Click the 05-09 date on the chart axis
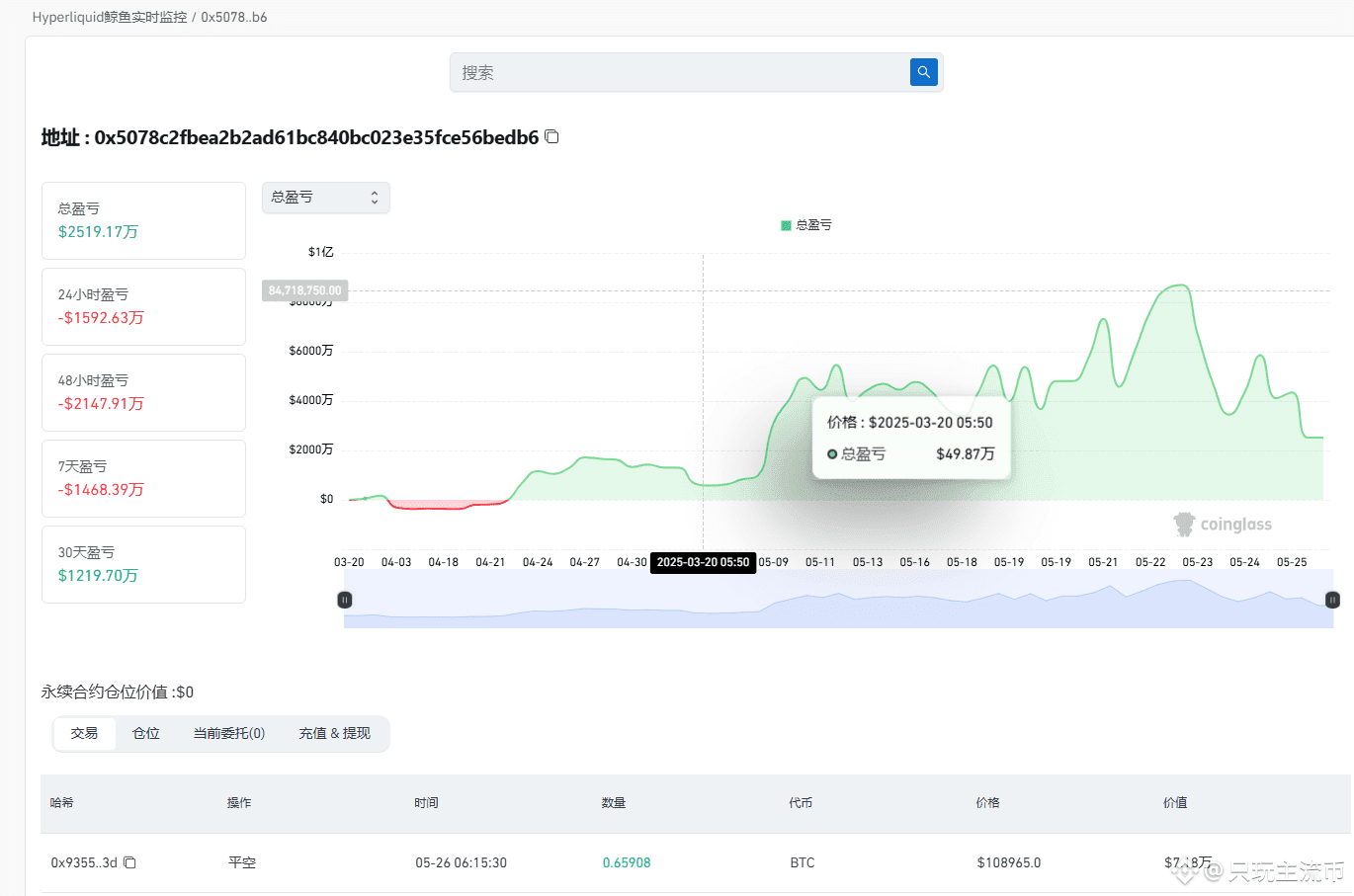Screen dimensions: 1354x896 [x=774, y=562]
